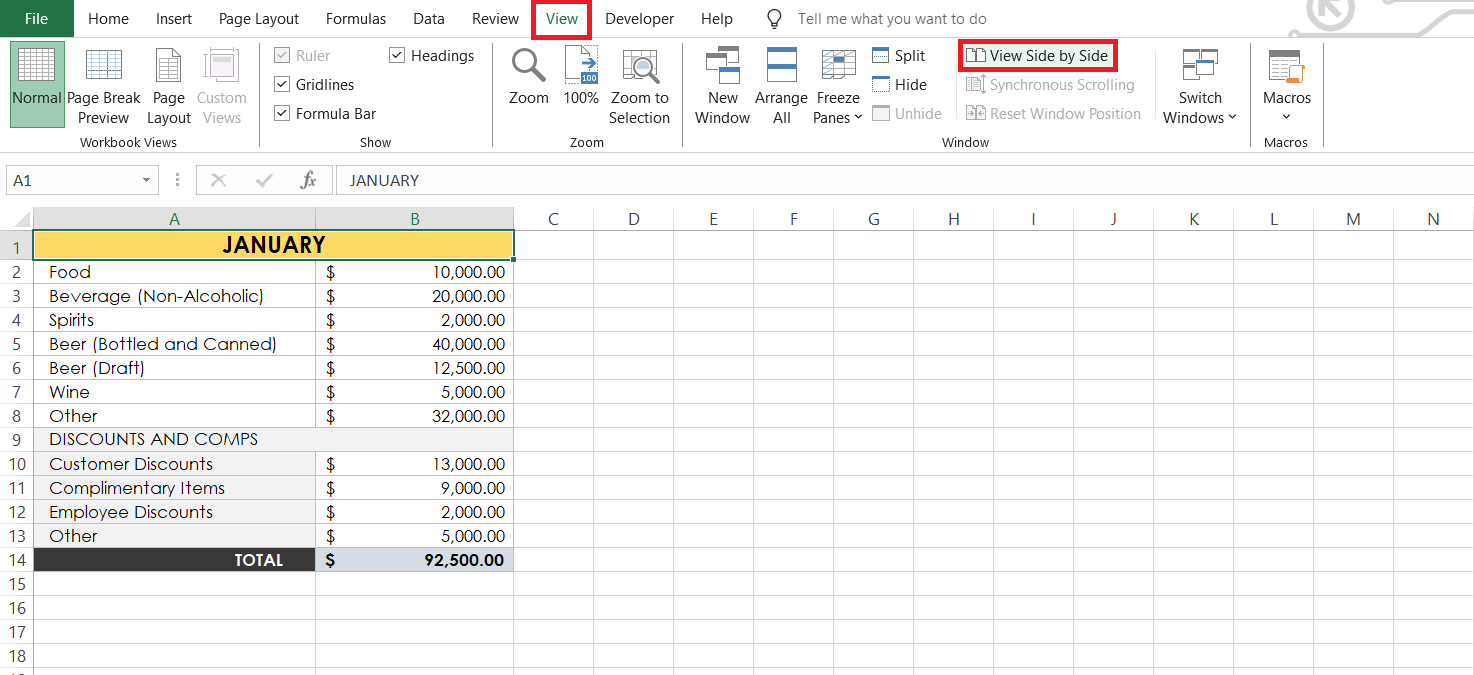Image resolution: width=1474 pixels, height=675 pixels.
Task: Select row 14 header
Action: click(17, 560)
